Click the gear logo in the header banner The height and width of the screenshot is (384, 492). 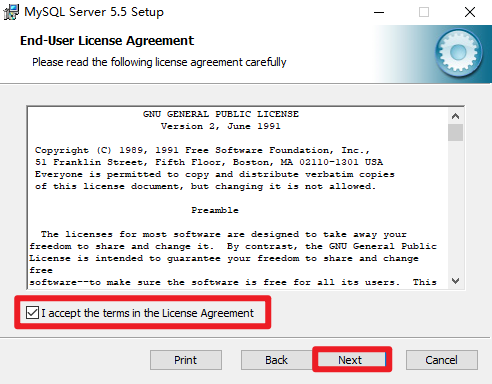pyautogui.click(x=458, y=53)
